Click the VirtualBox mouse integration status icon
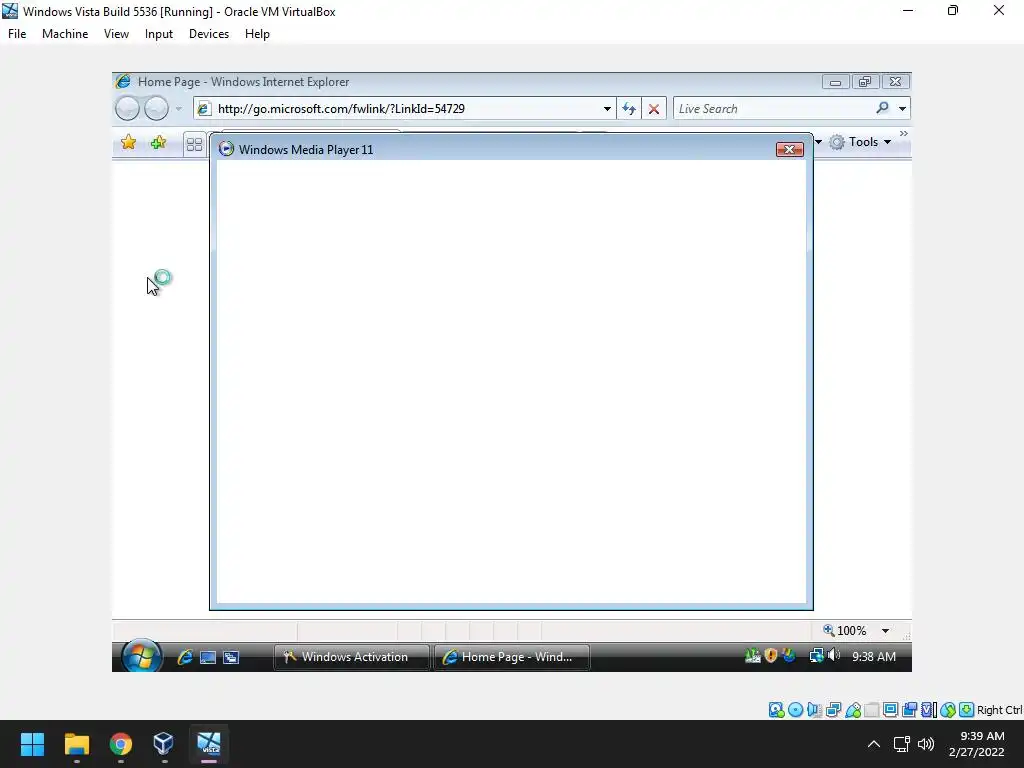 [948, 710]
